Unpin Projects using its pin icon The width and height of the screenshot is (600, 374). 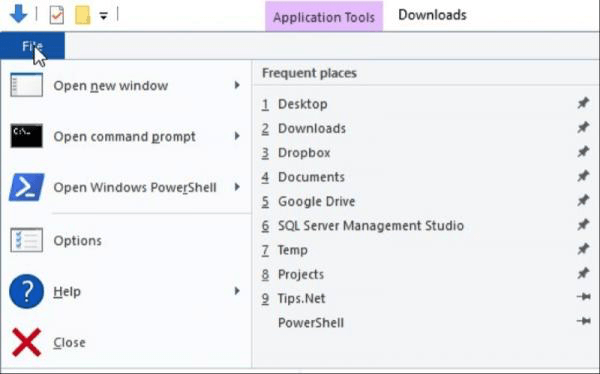[x=583, y=273]
